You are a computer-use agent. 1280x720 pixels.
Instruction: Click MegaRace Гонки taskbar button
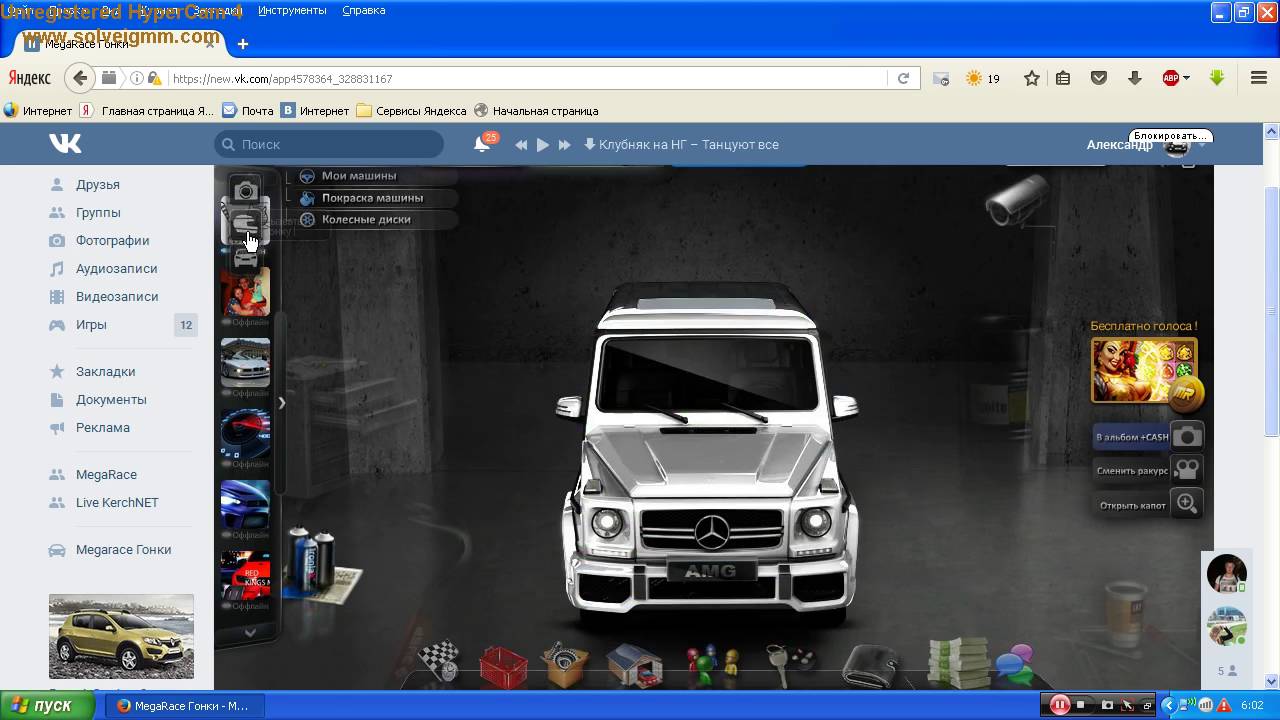[x=183, y=705]
